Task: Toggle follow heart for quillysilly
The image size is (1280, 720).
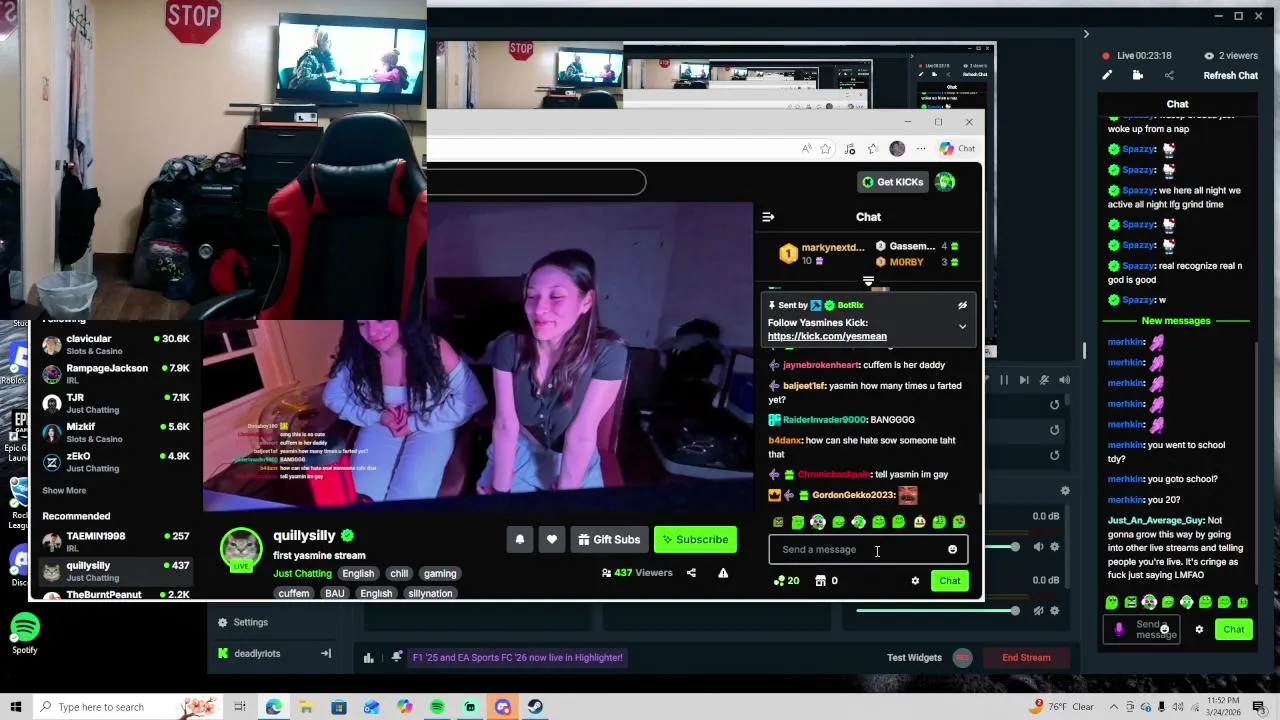Action: pos(552,540)
